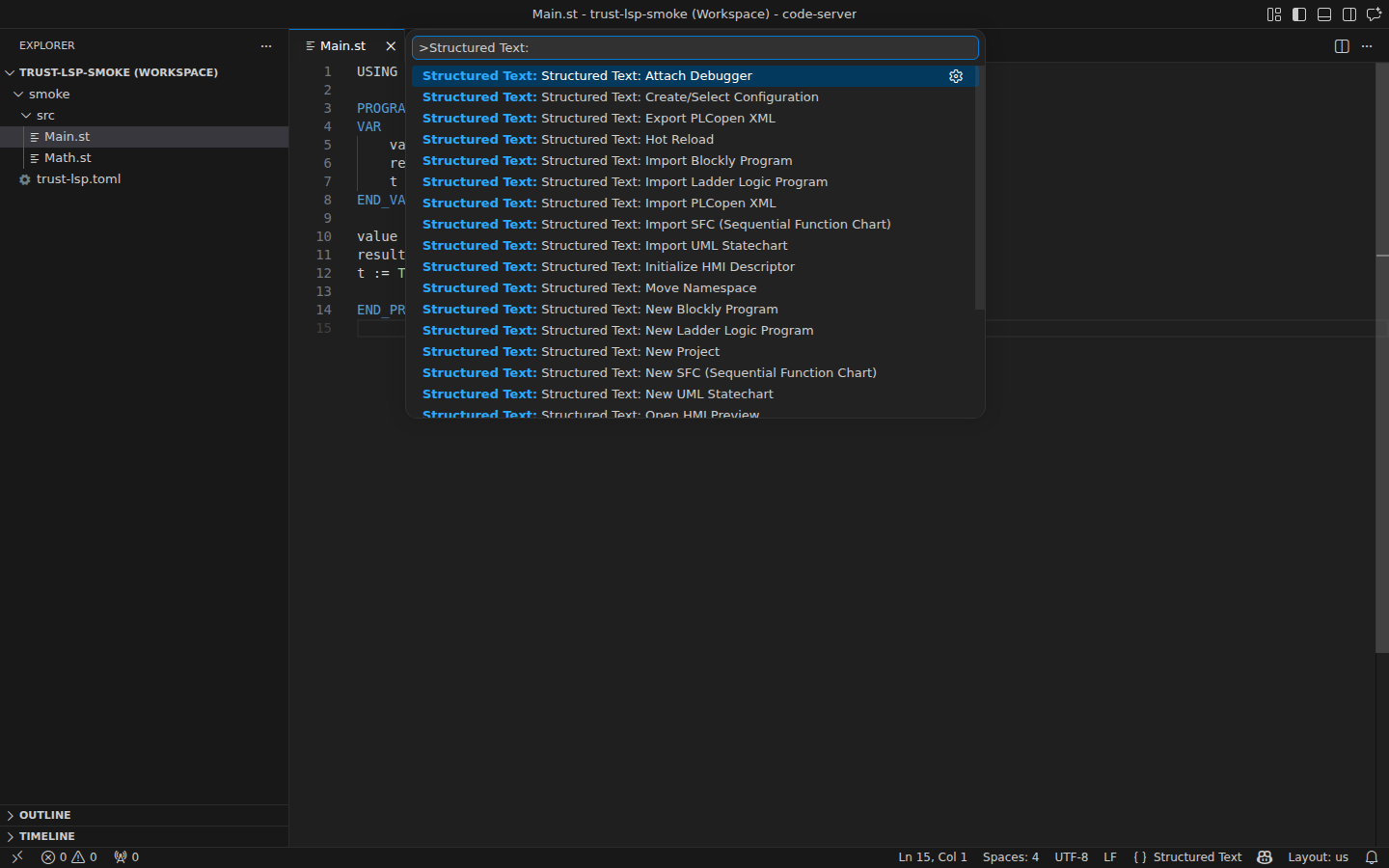
Task: Toggle the primary sidebar visibility icon
Action: click(x=1299, y=14)
